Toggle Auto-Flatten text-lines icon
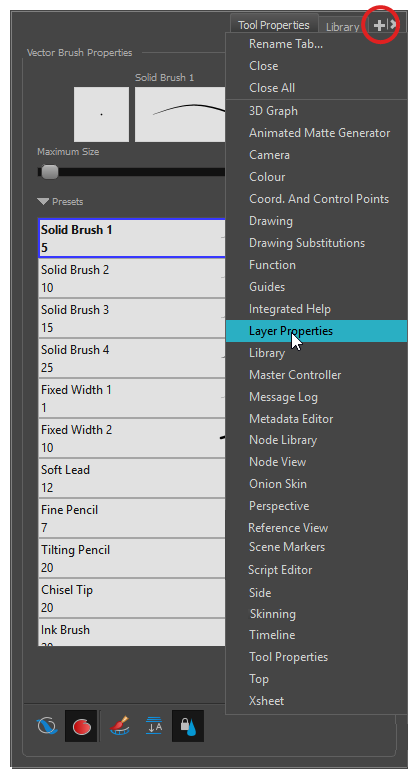Image resolution: width=418 pixels, height=779 pixels. click(x=154, y=726)
